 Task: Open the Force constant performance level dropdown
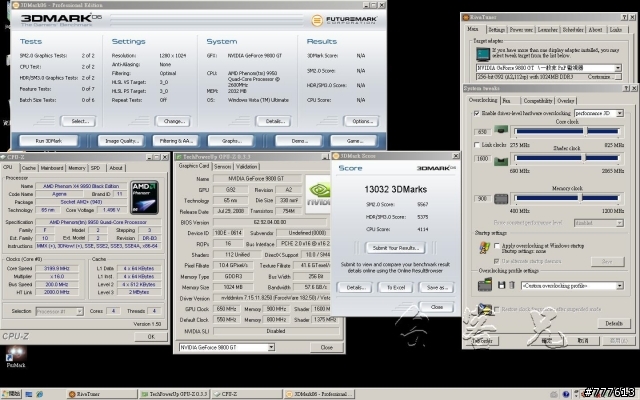pos(620,223)
